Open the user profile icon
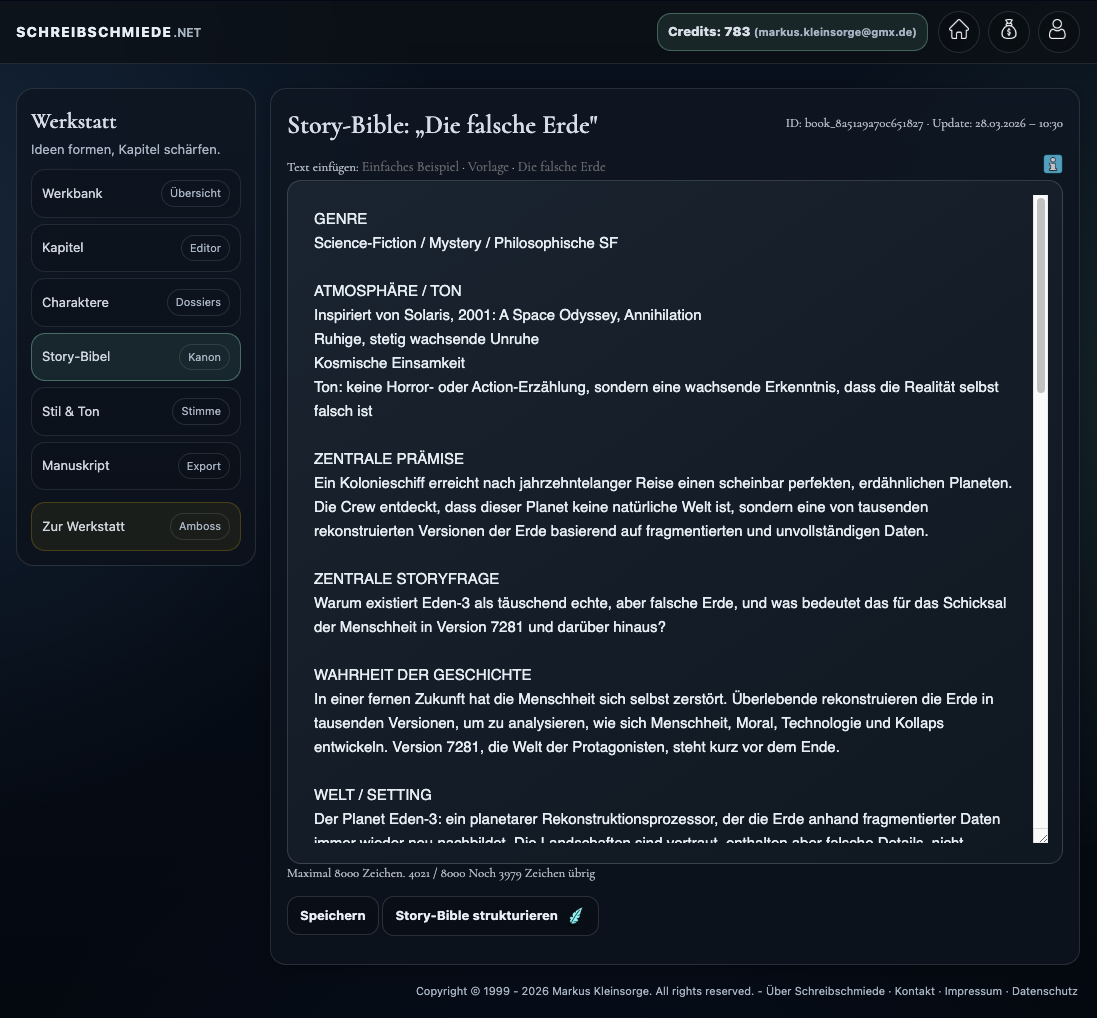 (1058, 31)
